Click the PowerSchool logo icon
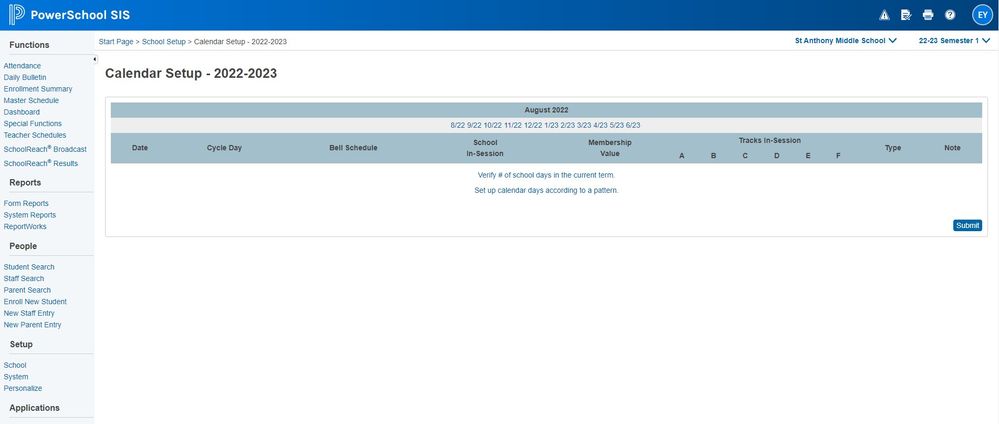The height and width of the screenshot is (424, 999). click(x=15, y=15)
